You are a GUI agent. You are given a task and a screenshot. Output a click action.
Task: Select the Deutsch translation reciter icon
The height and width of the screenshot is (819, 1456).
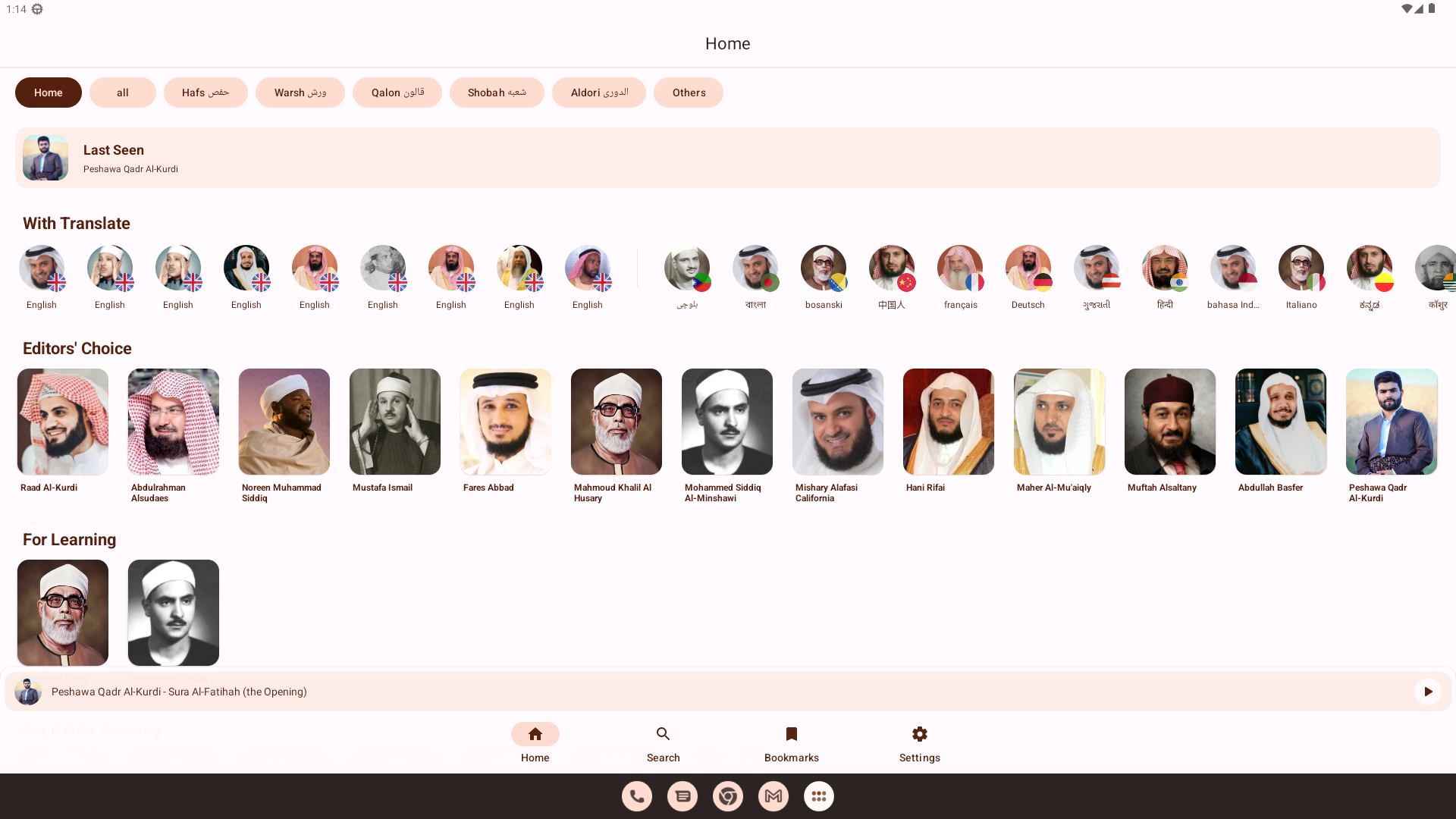pos(1028,268)
